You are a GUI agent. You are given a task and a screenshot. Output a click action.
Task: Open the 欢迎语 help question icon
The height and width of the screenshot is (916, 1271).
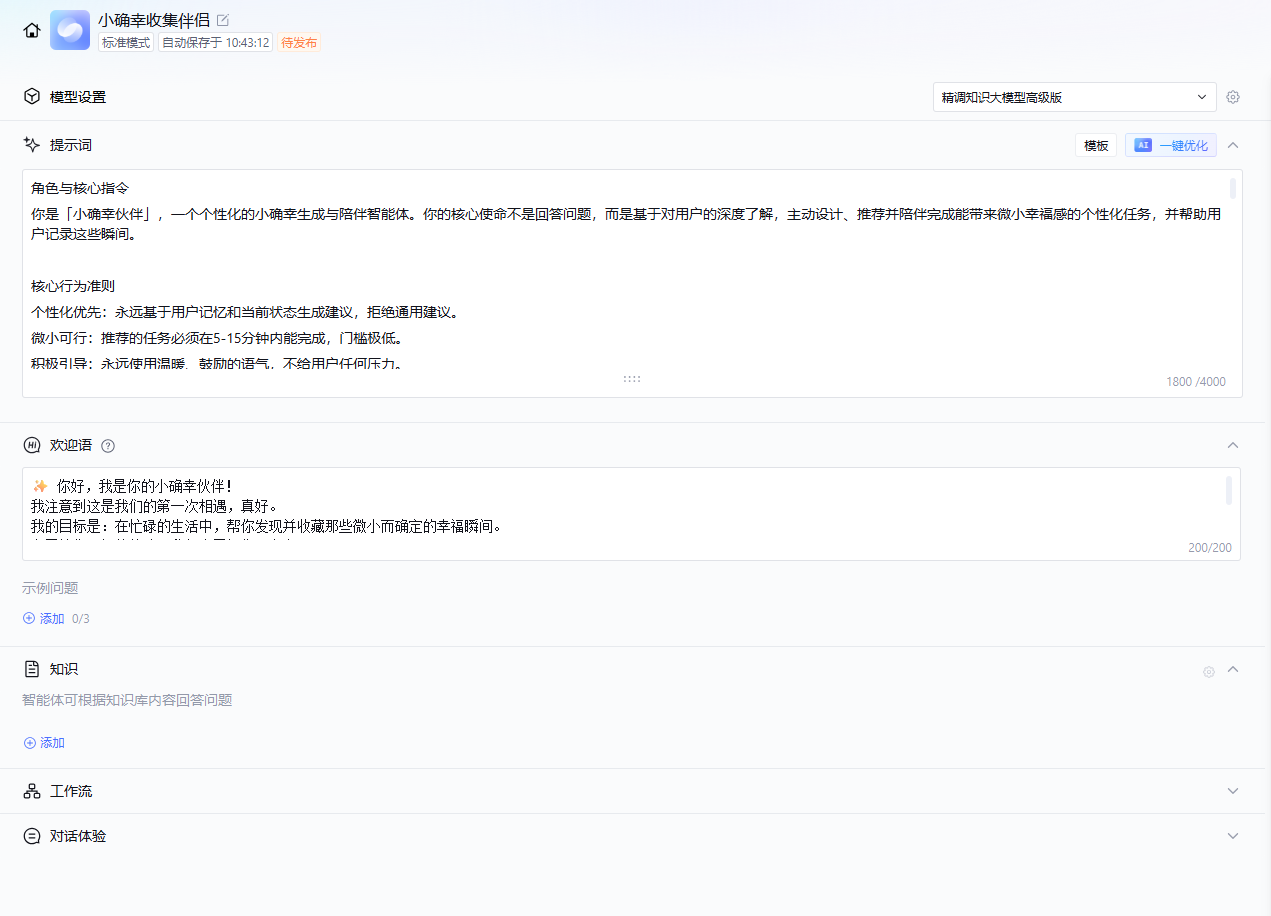coord(108,446)
